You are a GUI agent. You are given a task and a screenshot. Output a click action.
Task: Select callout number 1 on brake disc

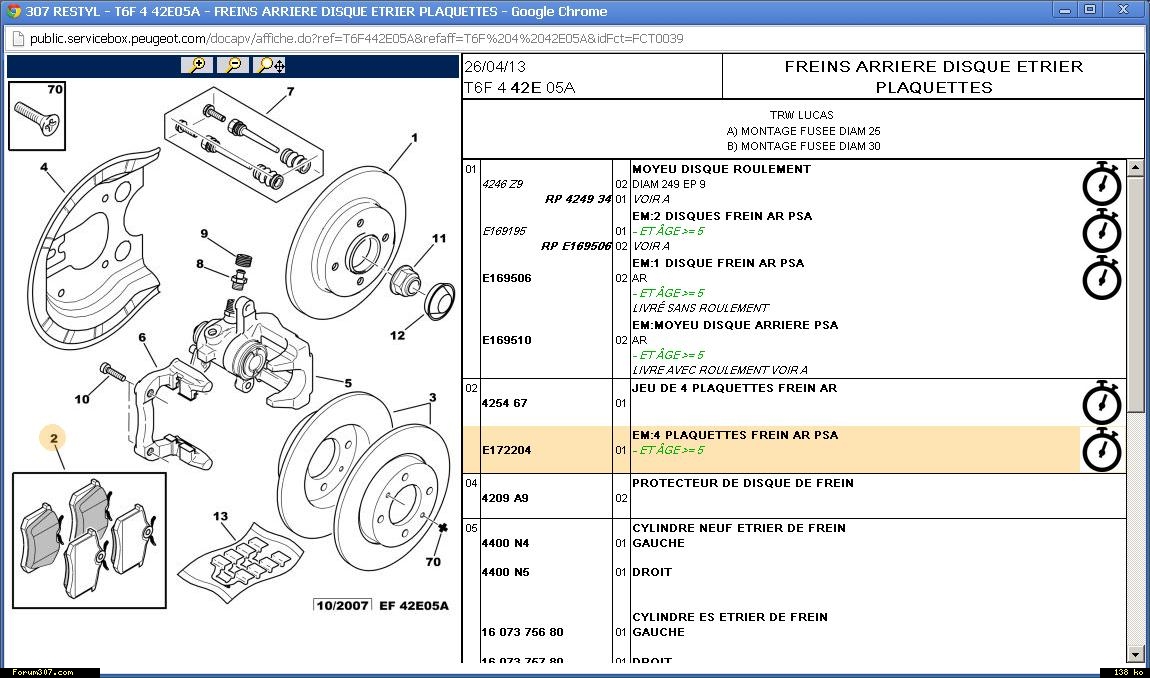point(414,137)
